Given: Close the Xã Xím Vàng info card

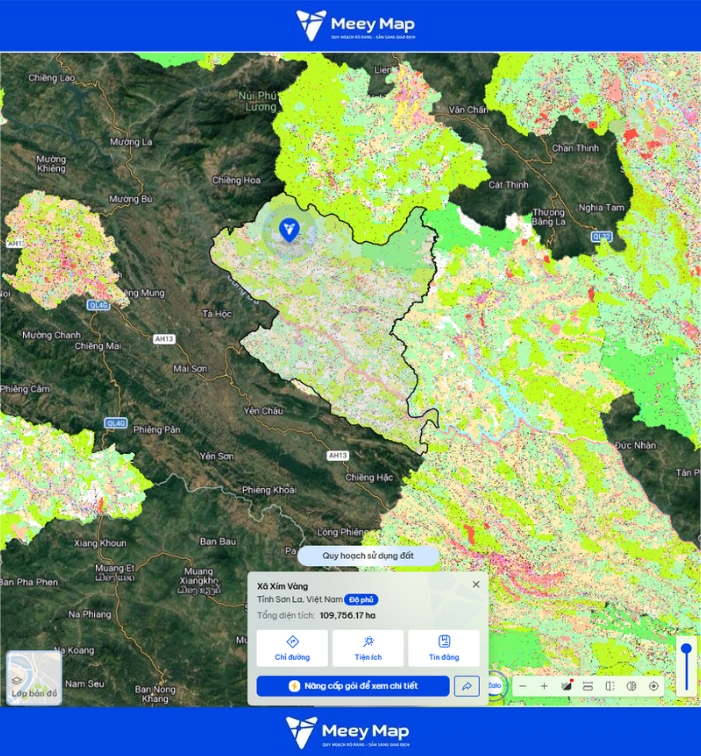Looking at the screenshot, I should coord(476,584).
